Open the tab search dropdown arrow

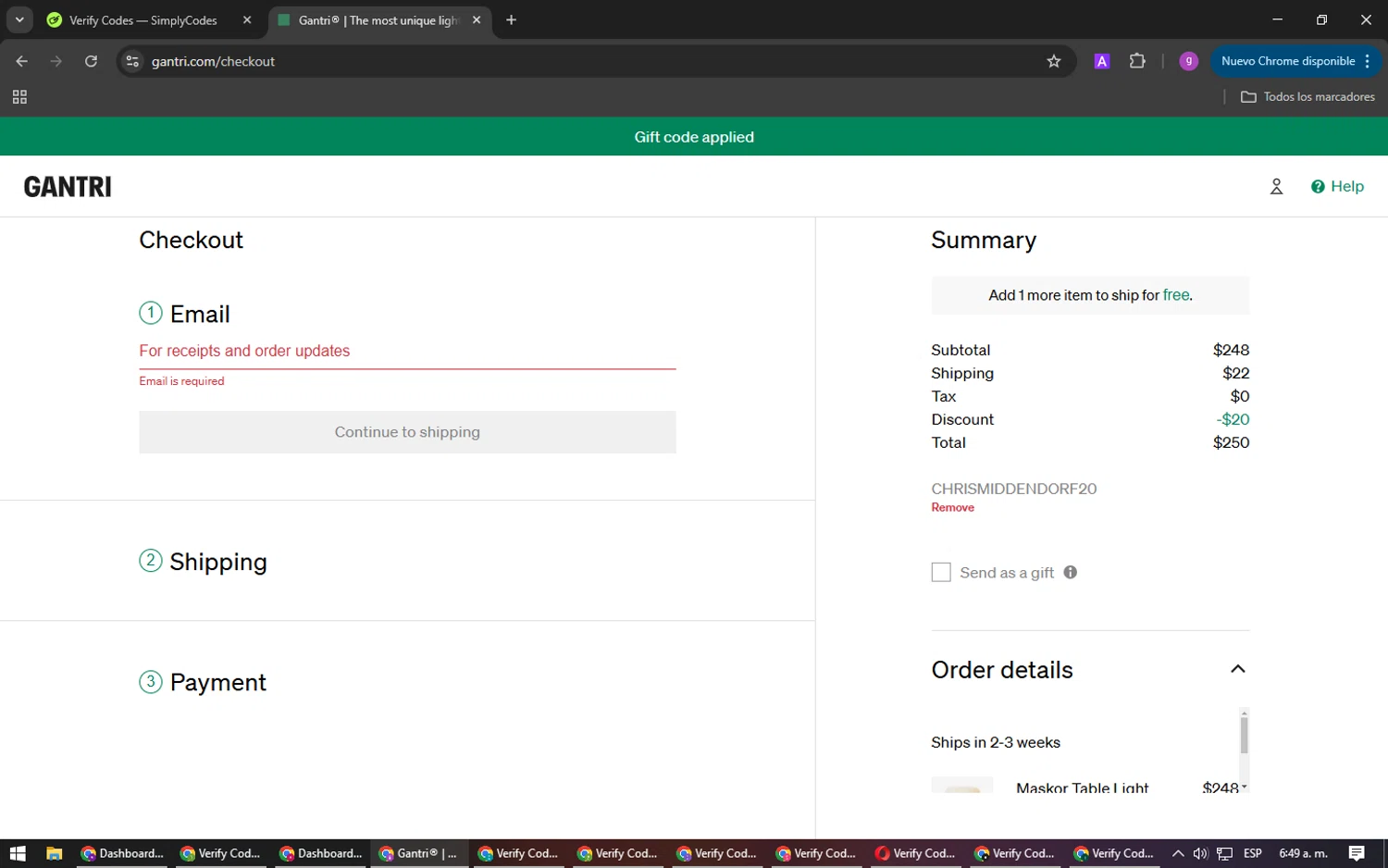click(19, 19)
